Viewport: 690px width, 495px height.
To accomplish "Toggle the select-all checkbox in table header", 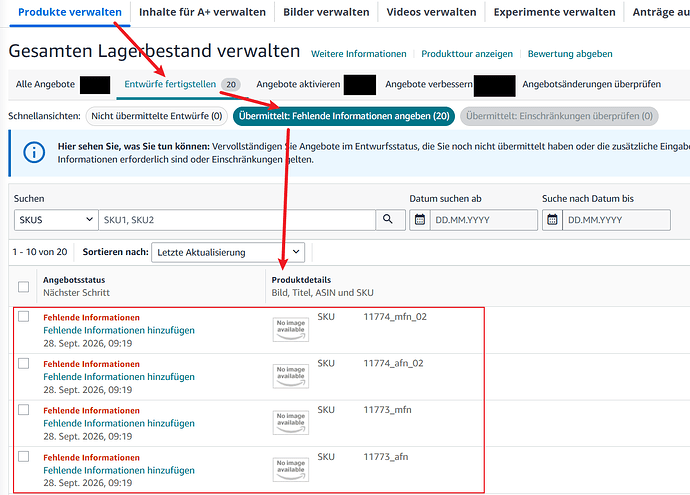I will (x=23, y=287).
